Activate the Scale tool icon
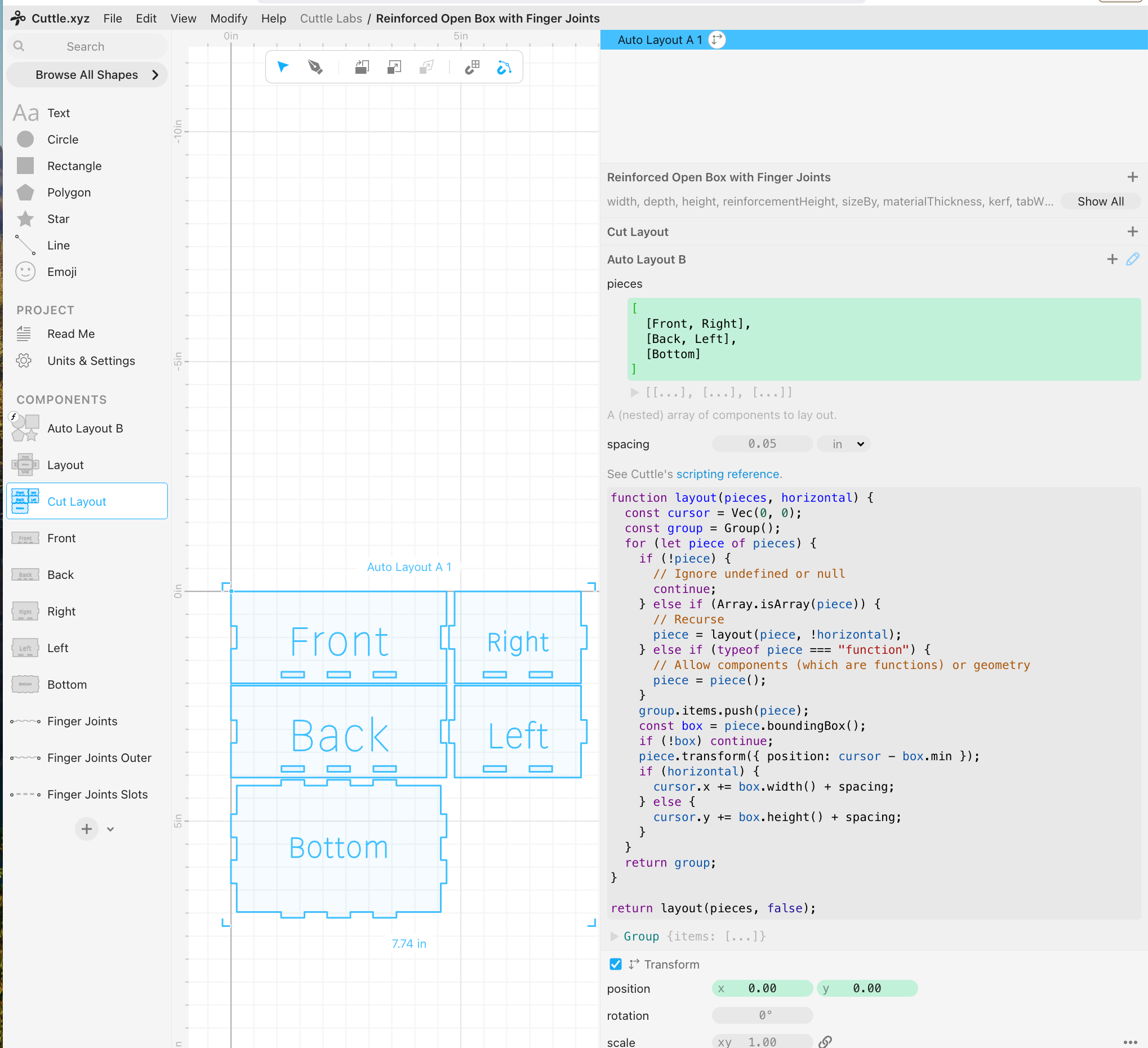The image size is (1148, 1048). pyautogui.click(x=394, y=67)
